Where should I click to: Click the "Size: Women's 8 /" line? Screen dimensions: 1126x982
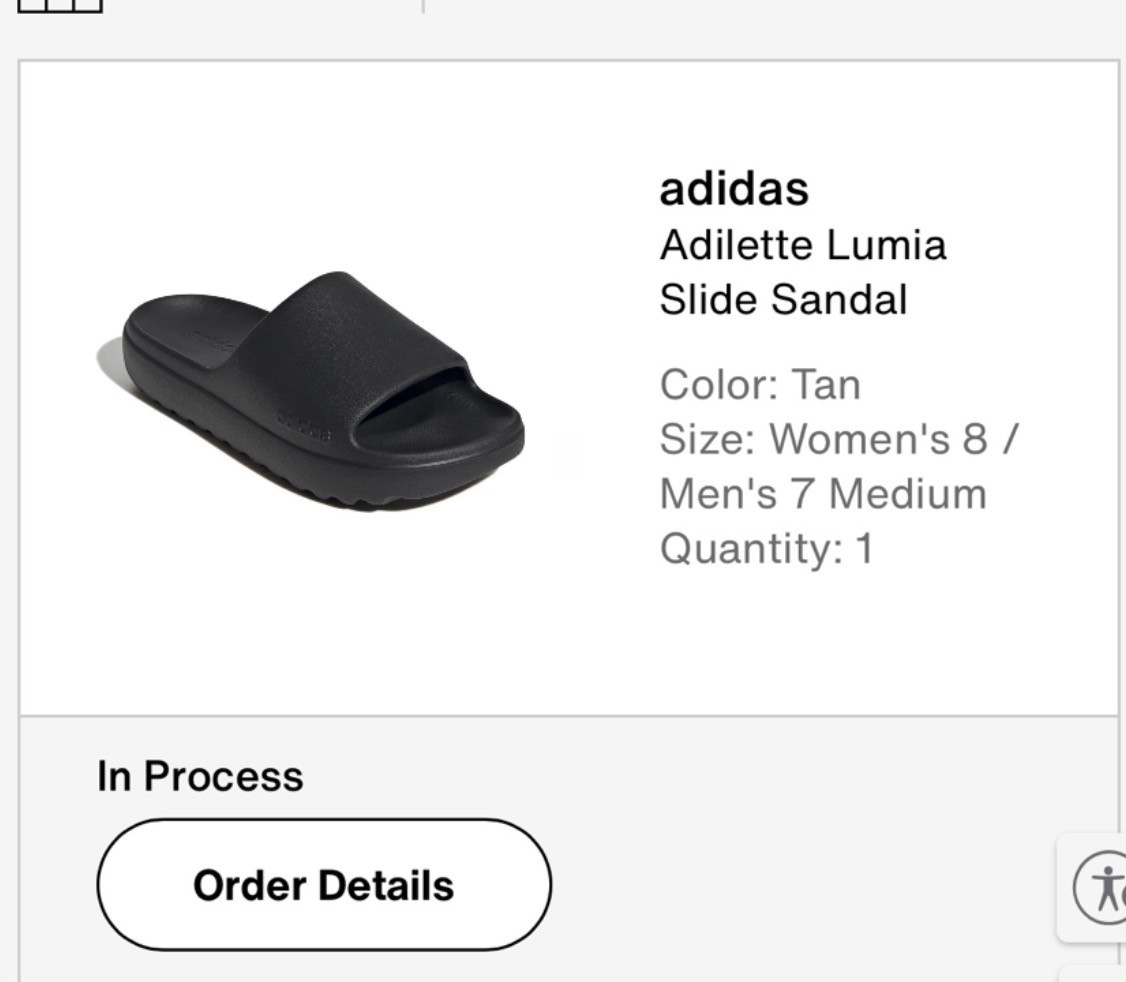pos(837,439)
